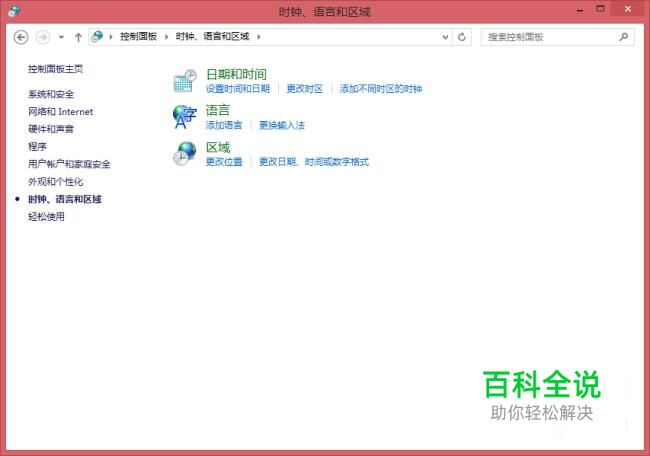Expand the address bar history dropdown
Viewport: 650px width, 456px height.
tap(445, 37)
